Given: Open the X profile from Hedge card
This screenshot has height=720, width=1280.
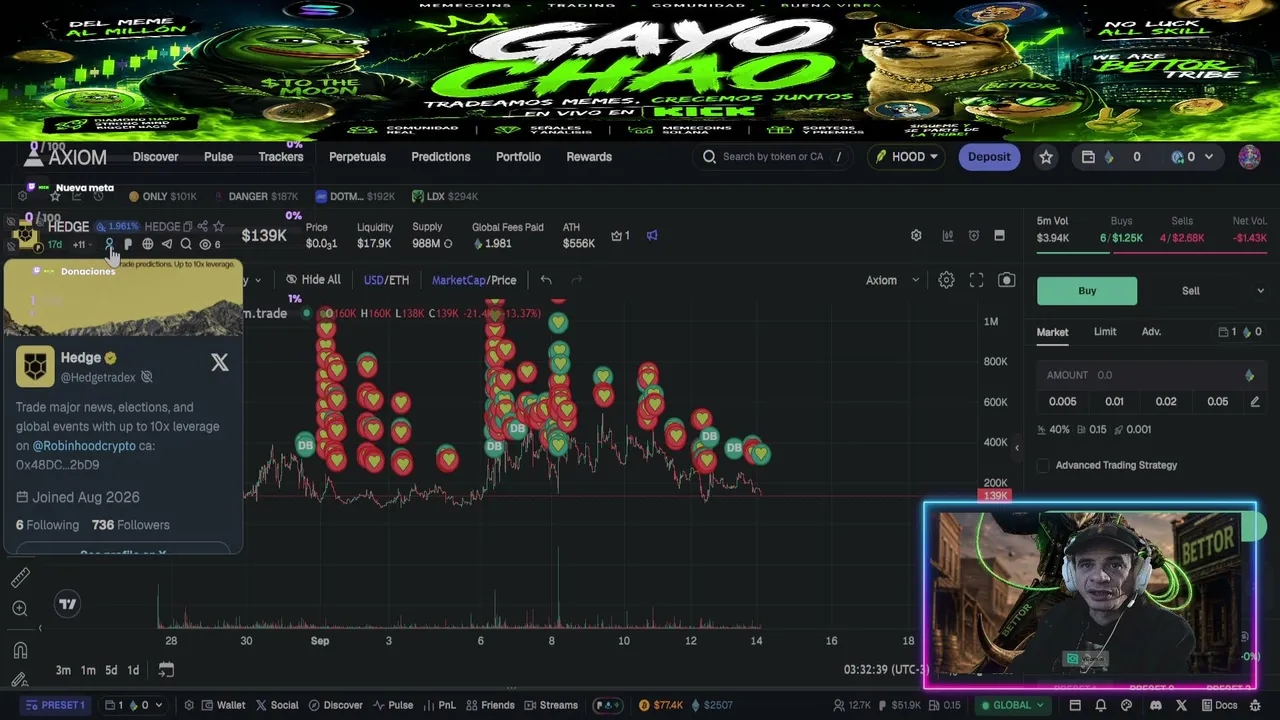Looking at the screenshot, I should 219,363.
